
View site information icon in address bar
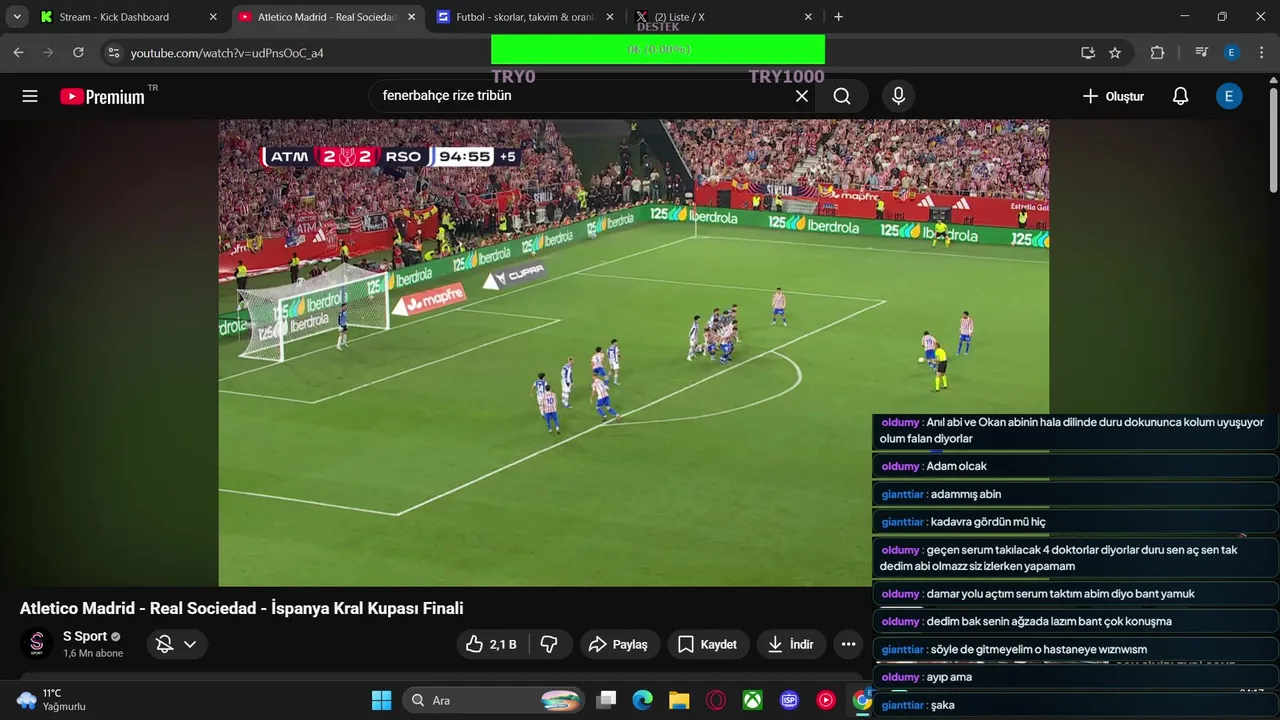point(114,53)
